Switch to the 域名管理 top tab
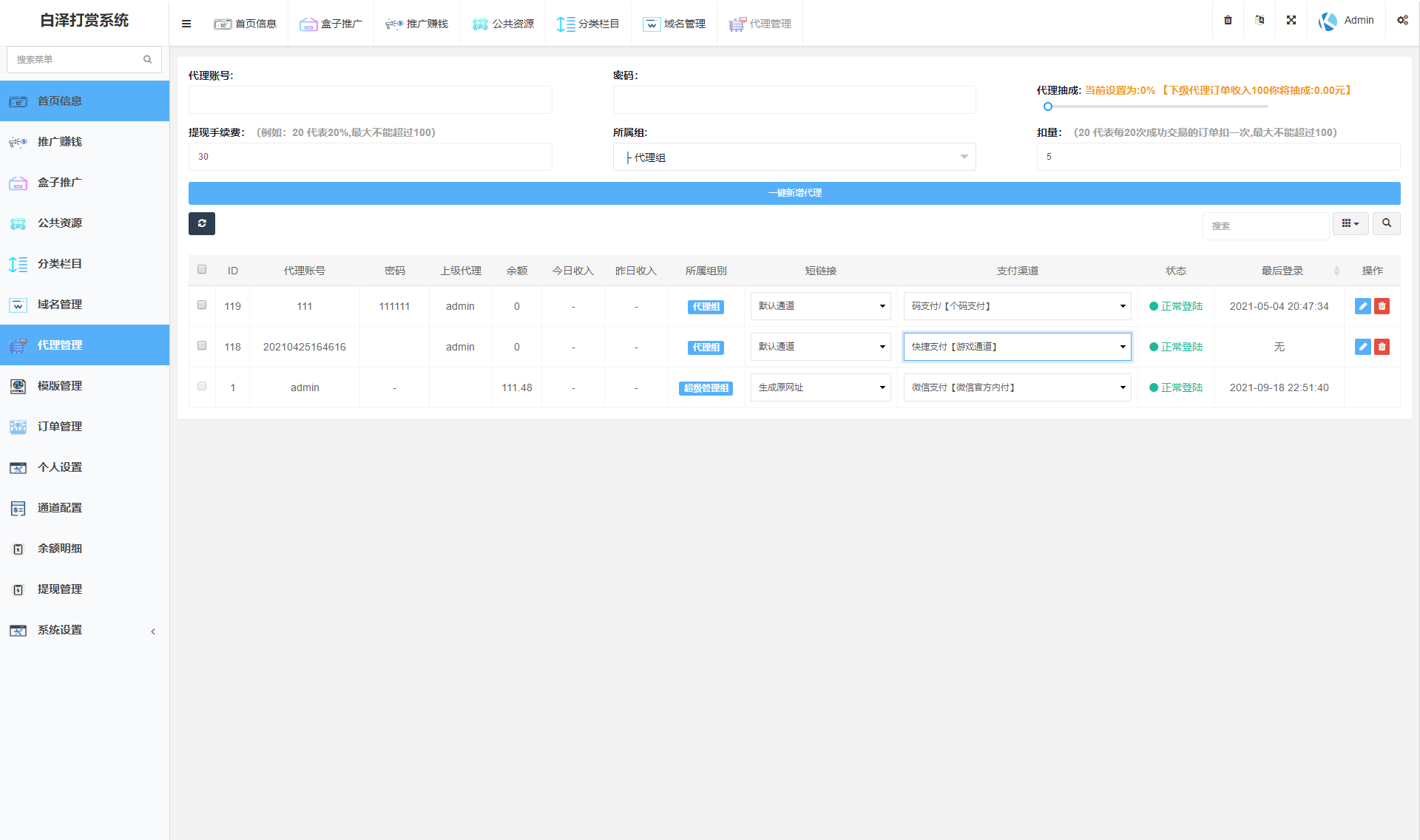Viewport: 1420px width, 840px height. pos(674,24)
